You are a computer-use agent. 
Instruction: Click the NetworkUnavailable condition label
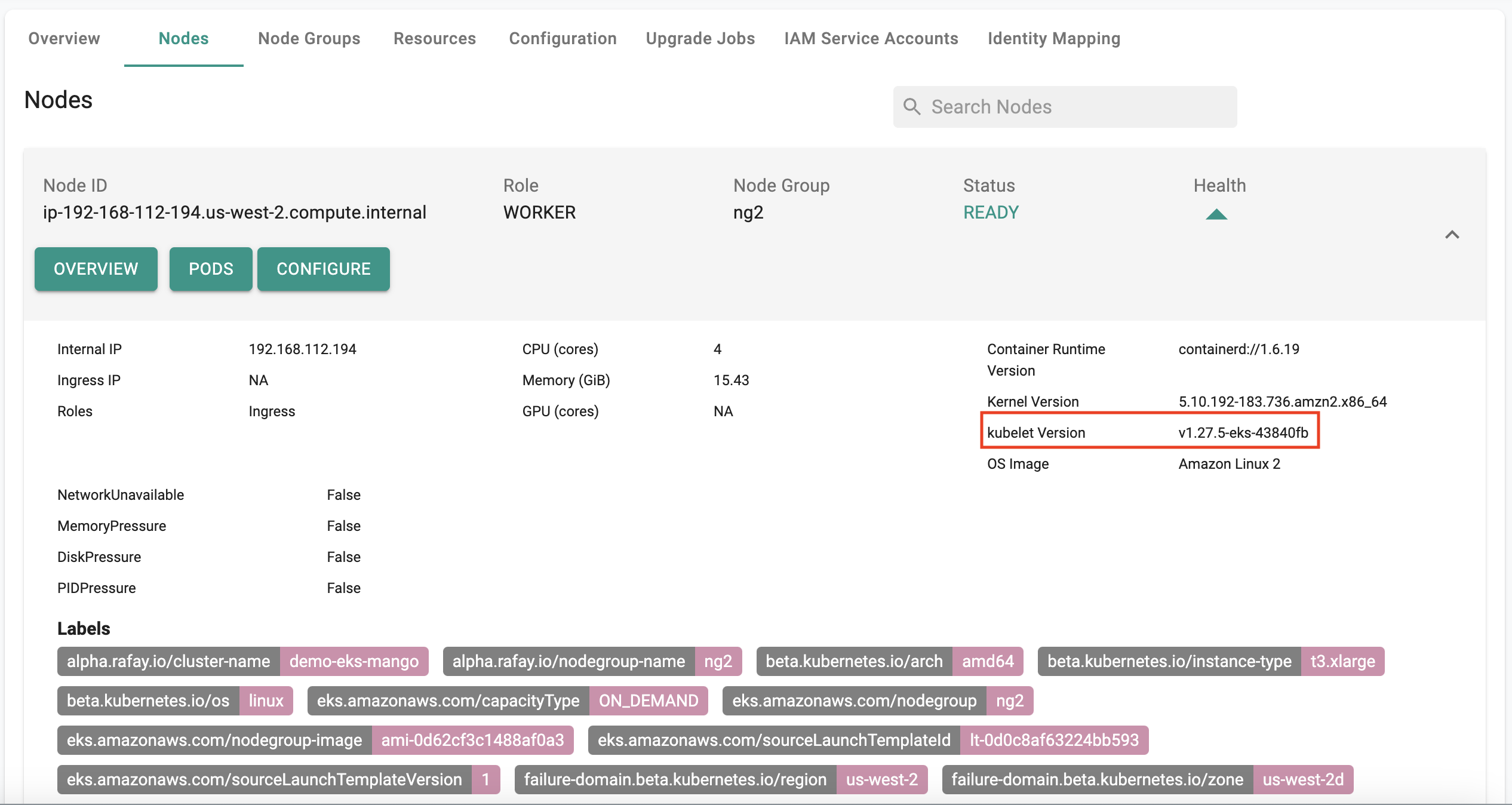[121, 494]
